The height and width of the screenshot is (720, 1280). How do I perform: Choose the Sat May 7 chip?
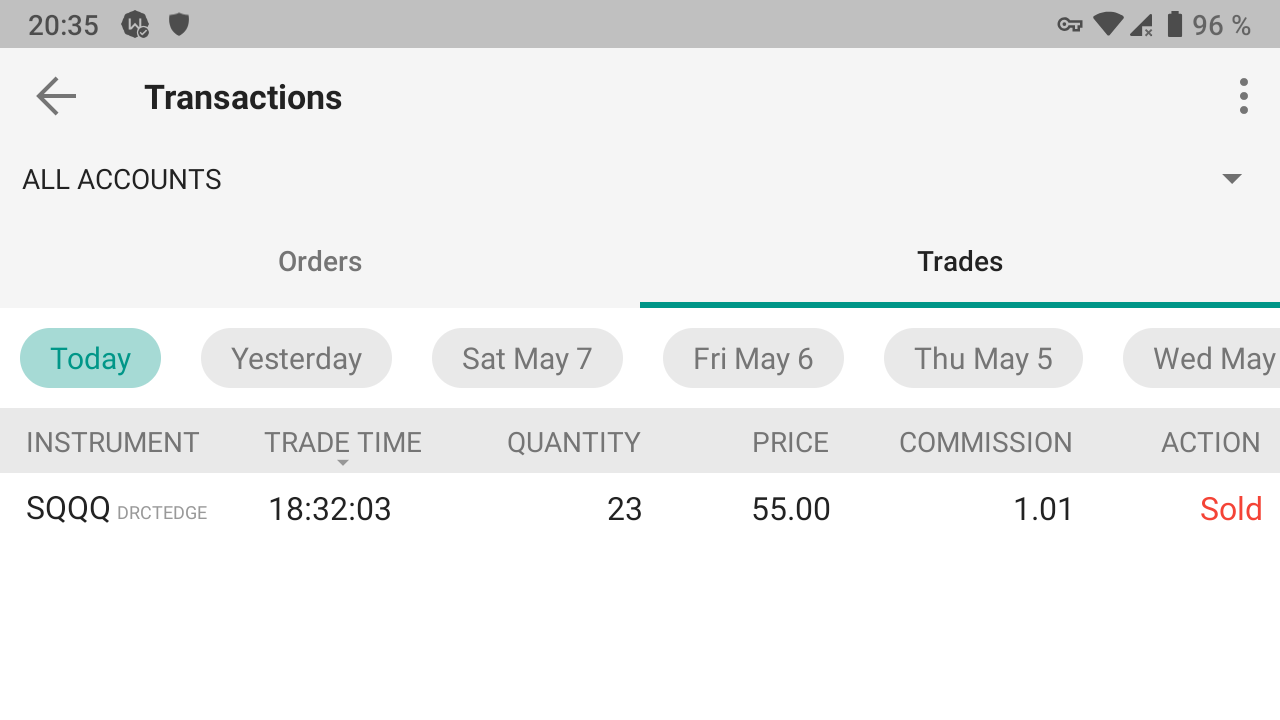point(527,358)
